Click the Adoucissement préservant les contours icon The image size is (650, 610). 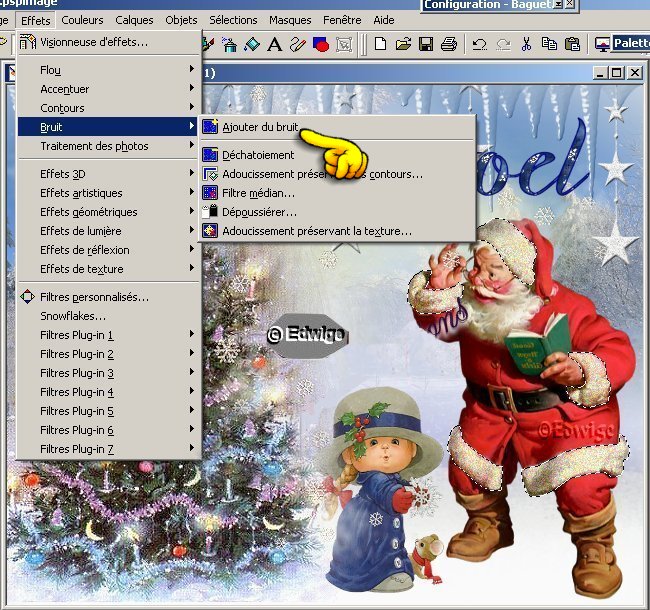(x=210, y=174)
